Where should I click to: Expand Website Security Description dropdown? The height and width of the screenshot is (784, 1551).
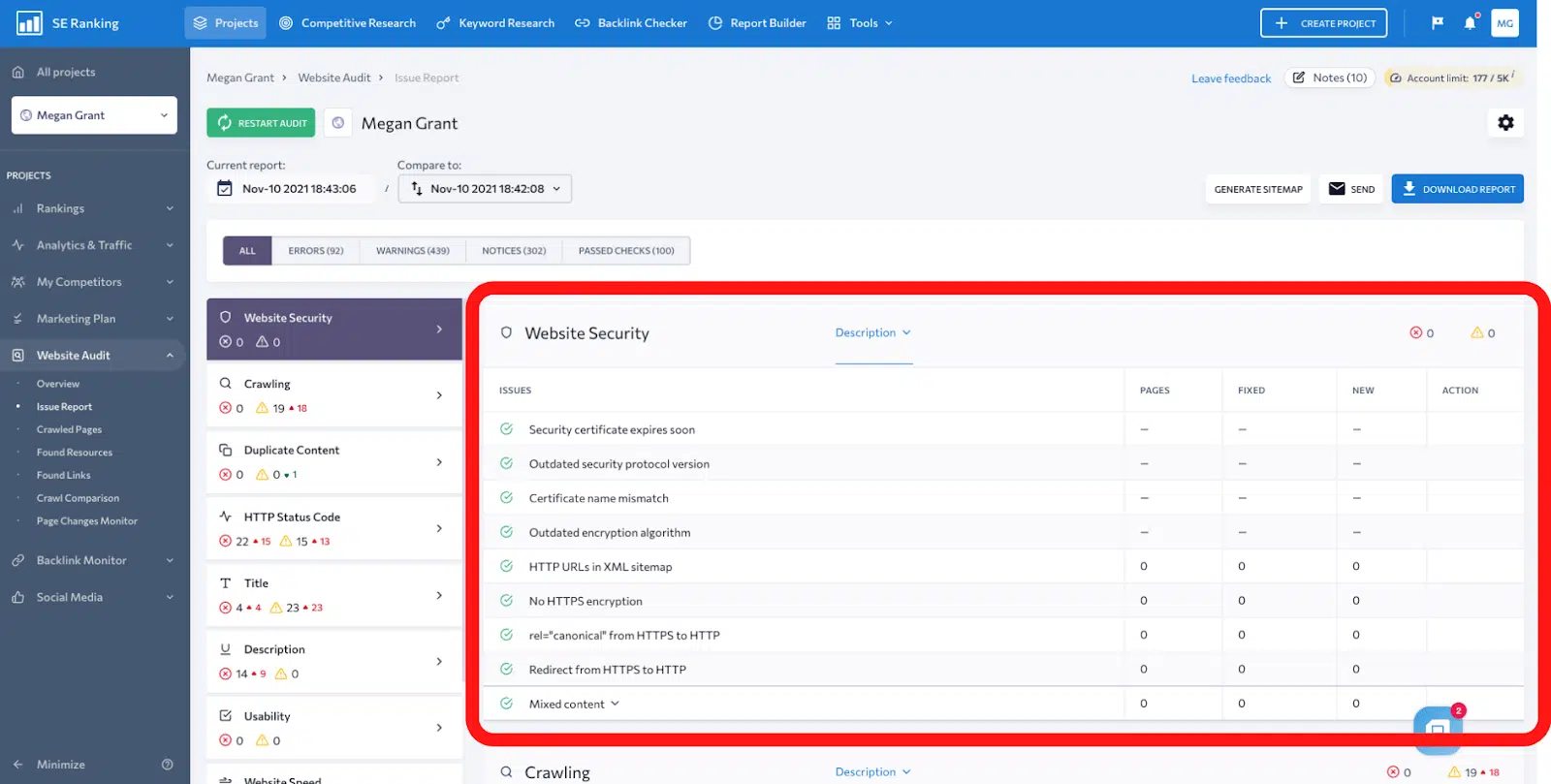click(x=872, y=332)
